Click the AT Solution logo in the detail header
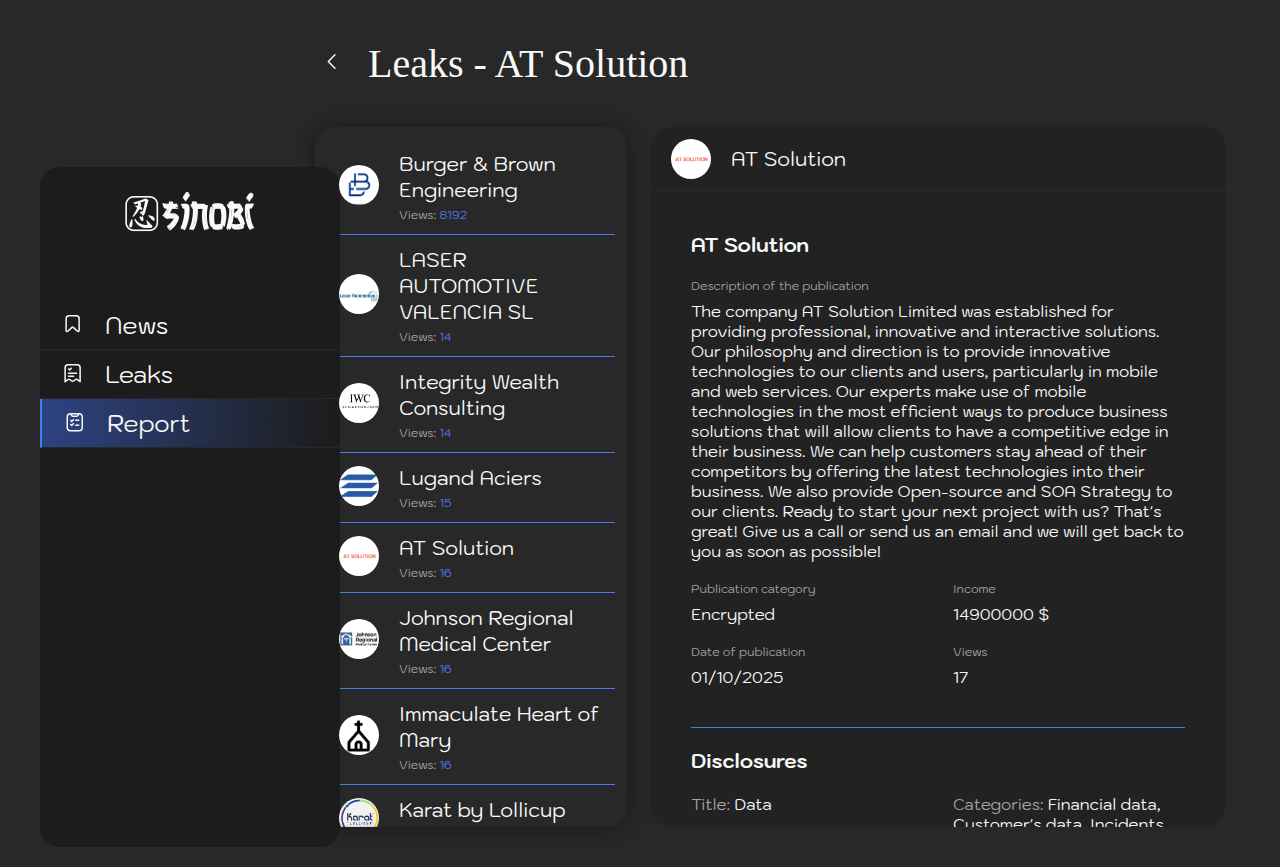 pyautogui.click(x=691, y=159)
